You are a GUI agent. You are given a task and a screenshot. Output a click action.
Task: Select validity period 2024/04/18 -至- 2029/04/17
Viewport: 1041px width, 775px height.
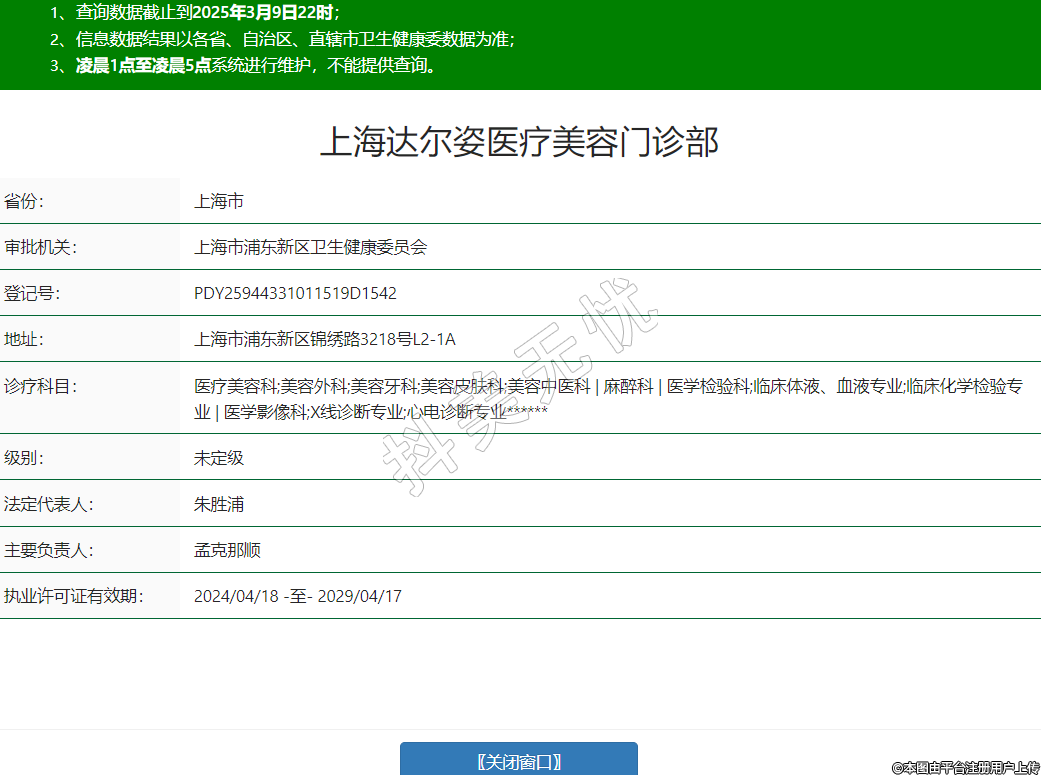click(297, 596)
